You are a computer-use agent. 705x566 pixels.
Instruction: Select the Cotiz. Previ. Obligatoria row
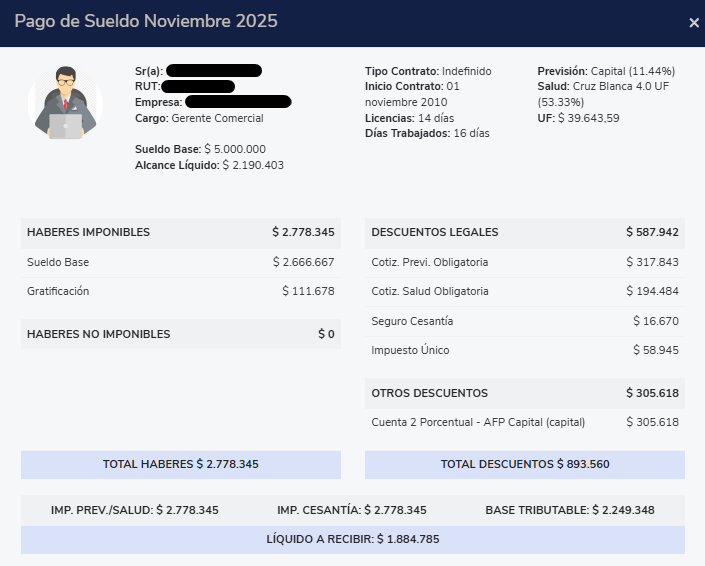click(x=524, y=262)
